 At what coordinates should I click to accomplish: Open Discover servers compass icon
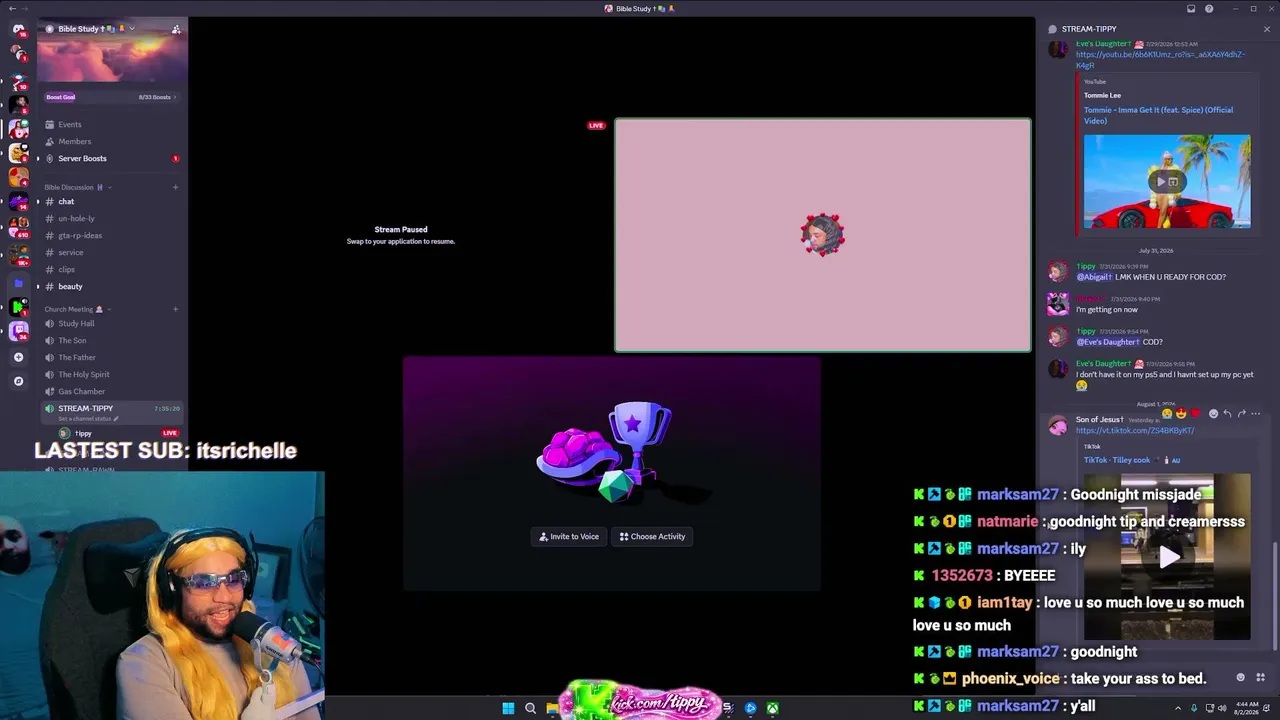point(18,381)
